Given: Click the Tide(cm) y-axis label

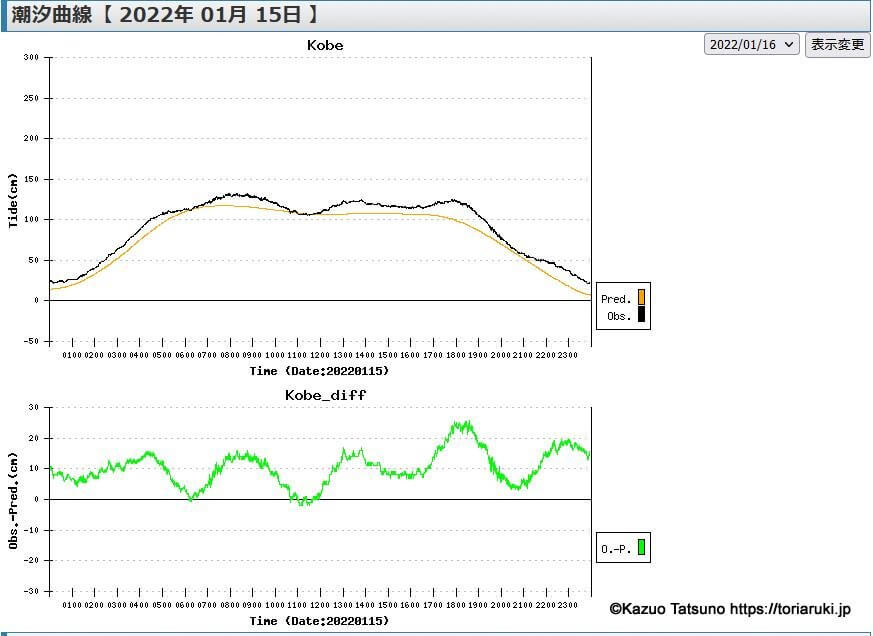Looking at the screenshot, I should pyautogui.click(x=13, y=200).
